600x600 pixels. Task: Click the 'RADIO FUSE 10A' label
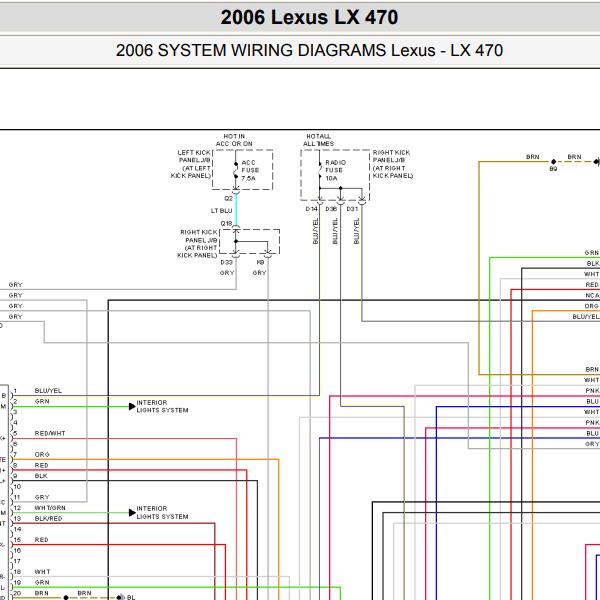coord(335,170)
